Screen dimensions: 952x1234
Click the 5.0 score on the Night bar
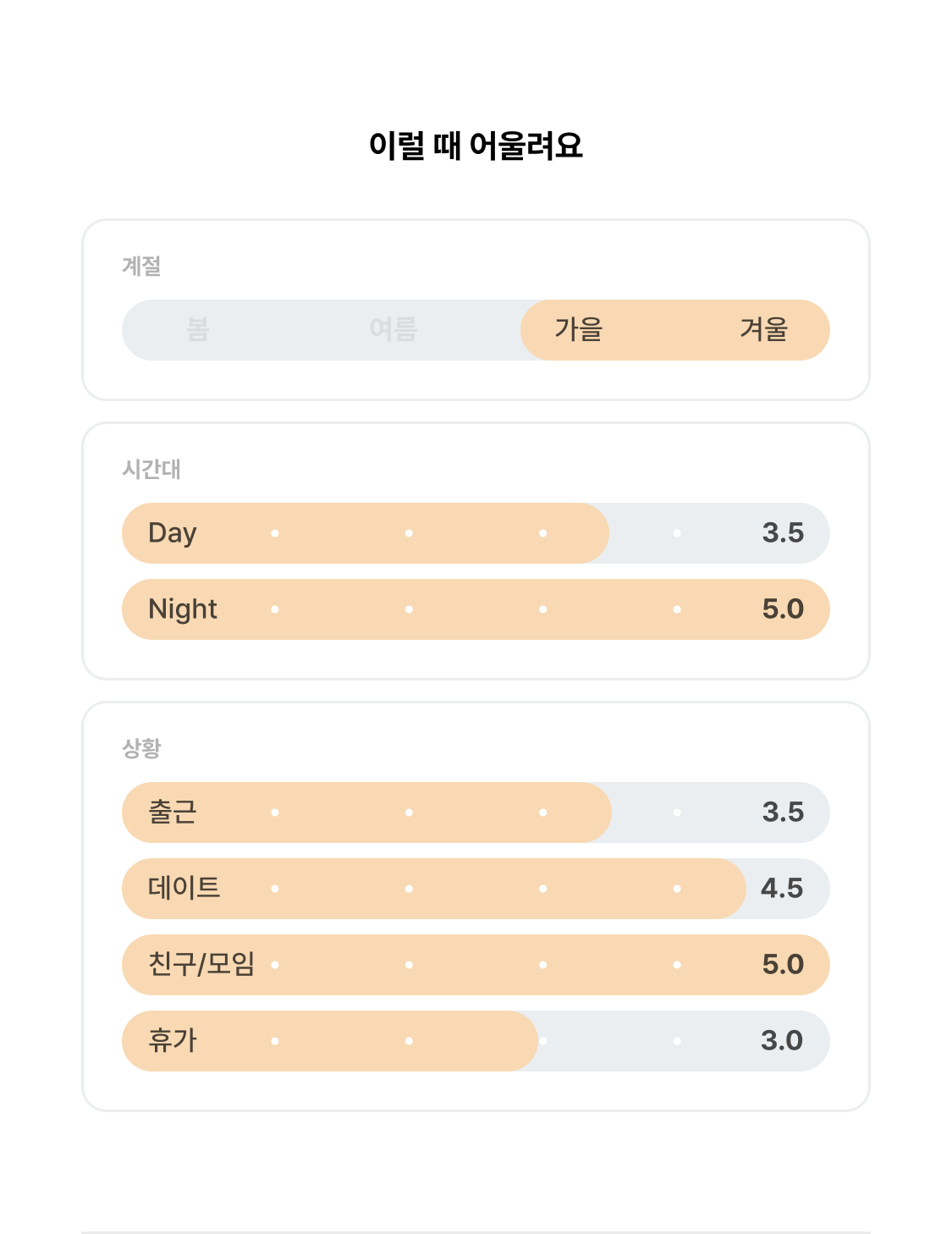point(783,609)
